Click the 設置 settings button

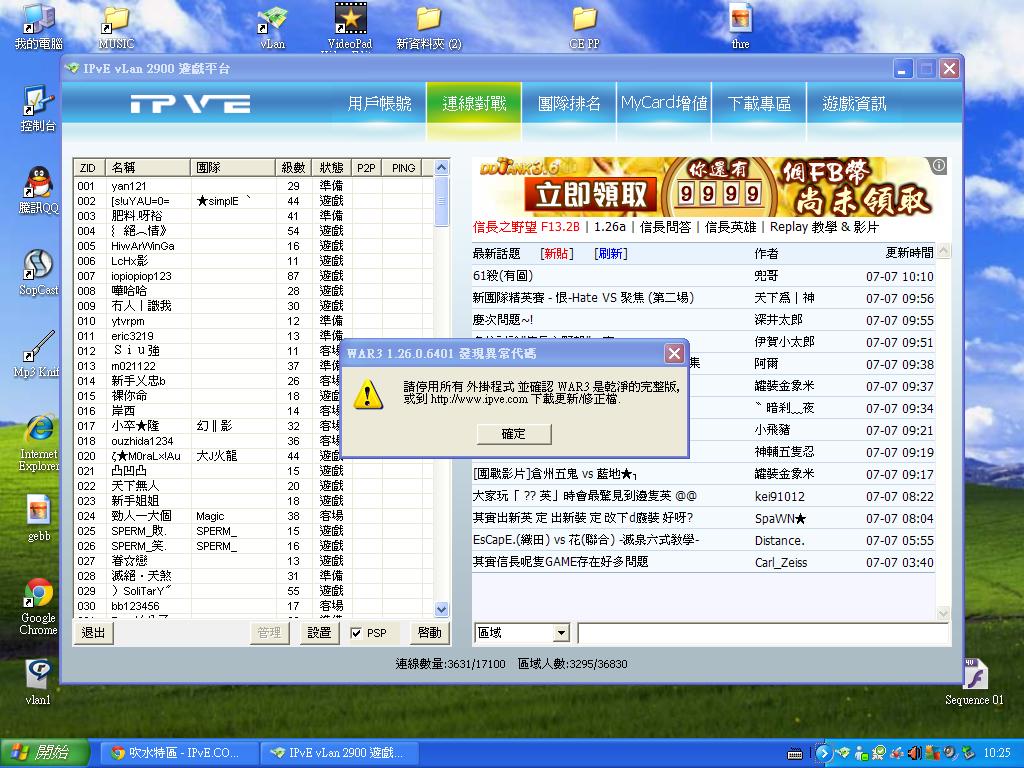point(319,633)
